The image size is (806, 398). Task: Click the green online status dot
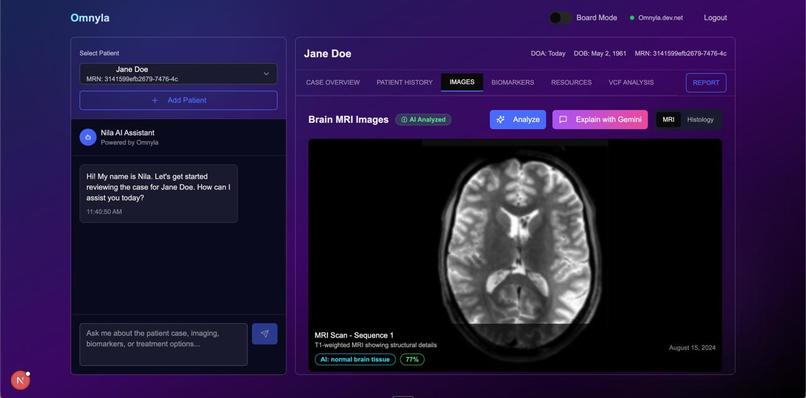click(632, 18)
